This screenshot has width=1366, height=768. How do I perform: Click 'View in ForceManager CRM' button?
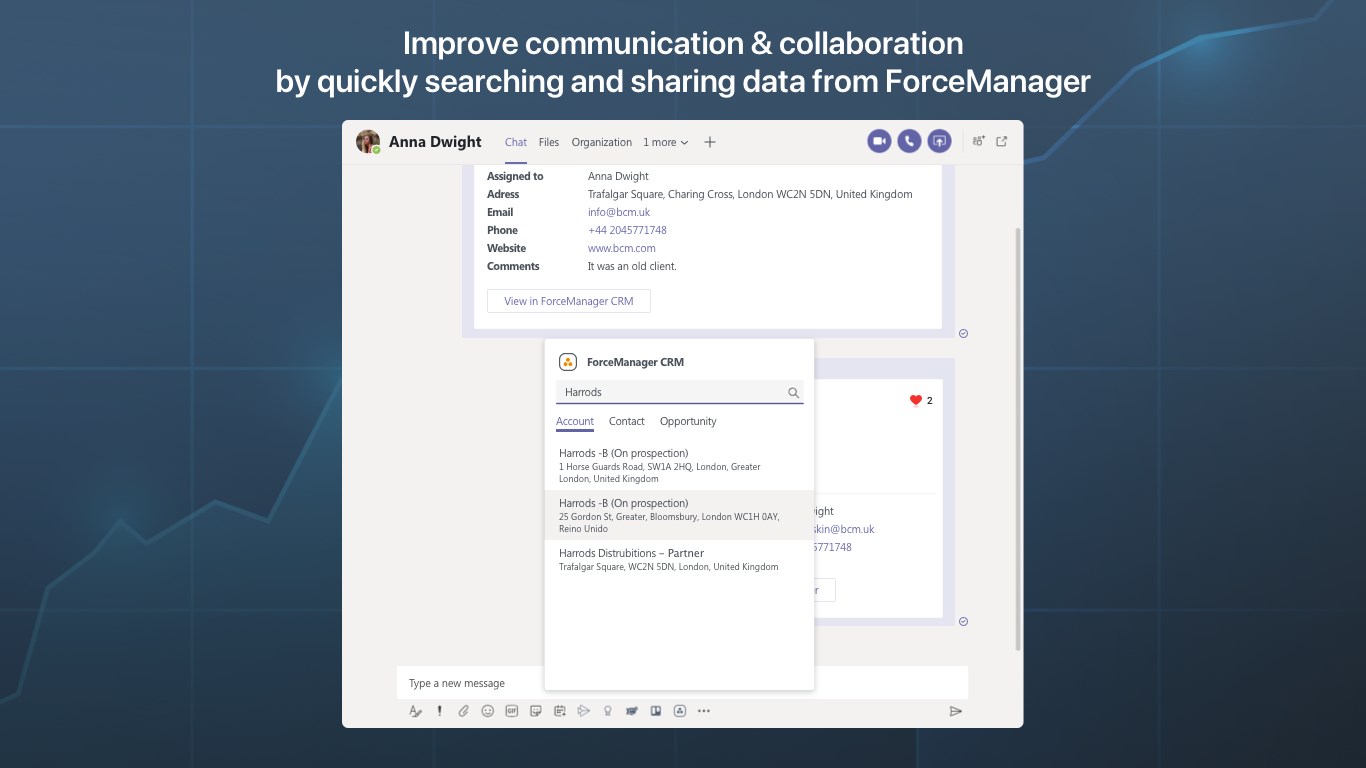569,301
